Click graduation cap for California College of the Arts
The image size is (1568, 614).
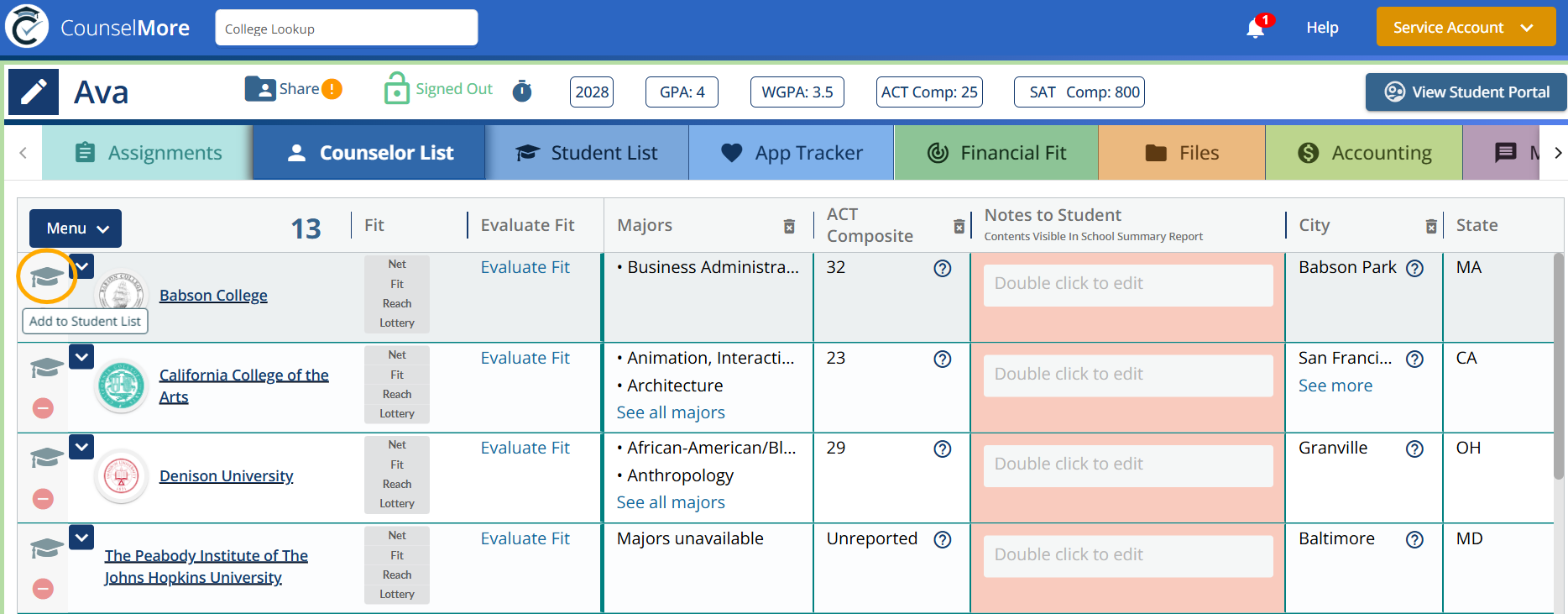click(47, 367)
